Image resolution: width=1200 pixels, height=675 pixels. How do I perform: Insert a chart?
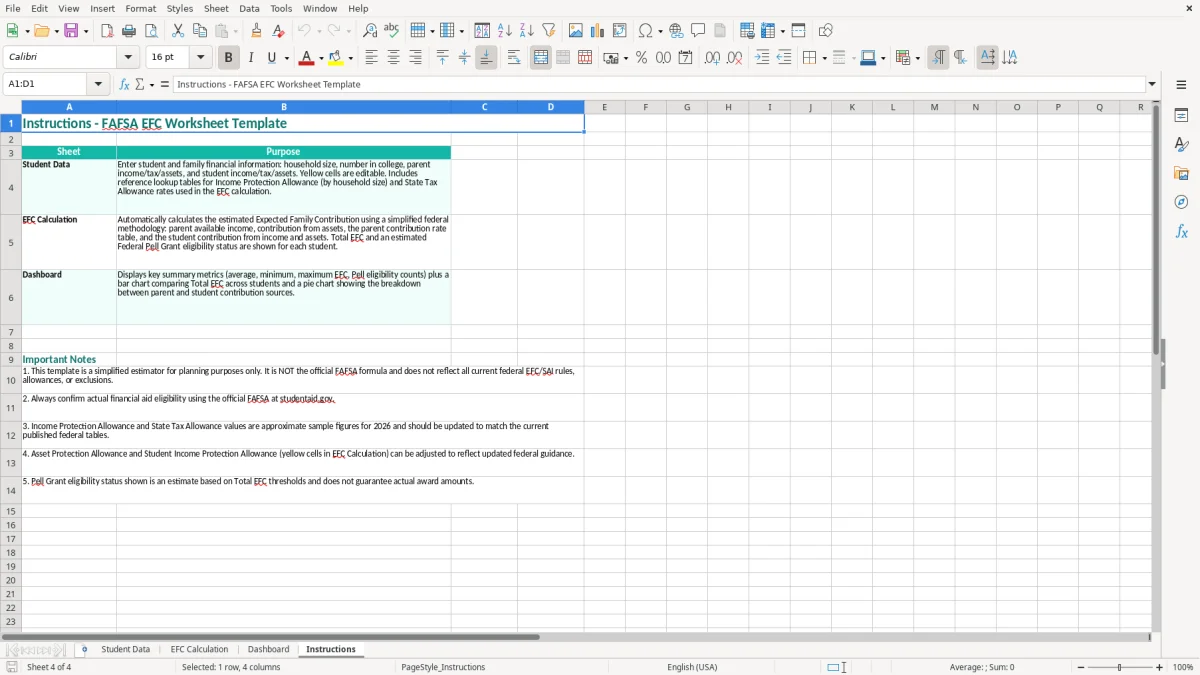[598, 31]
